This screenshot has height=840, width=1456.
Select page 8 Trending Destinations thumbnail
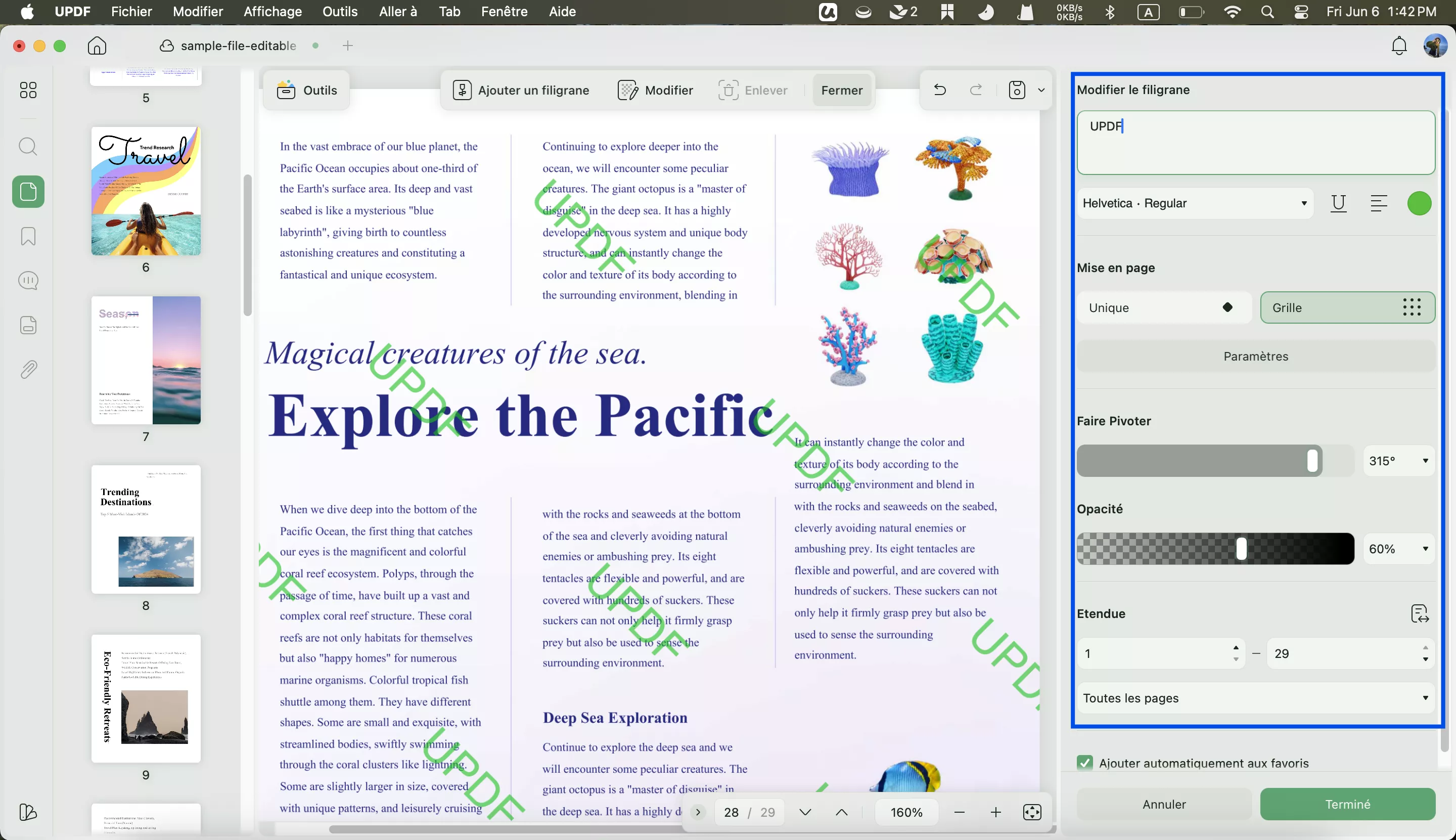pyautogui.click(x=146, y=529)
